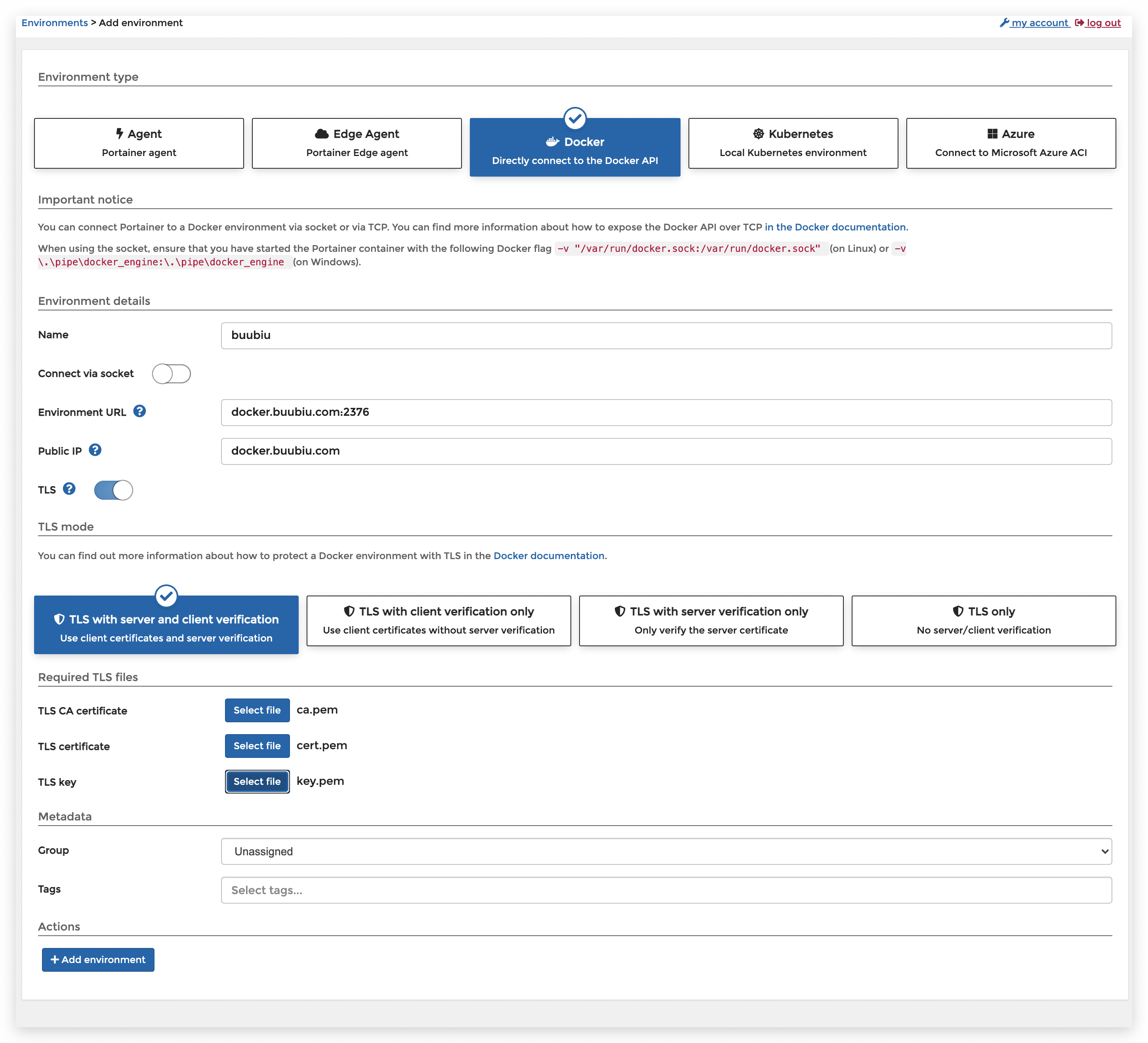Select TLS with server verification only
Screen dimensions: 1148x1043
[711, 620]
